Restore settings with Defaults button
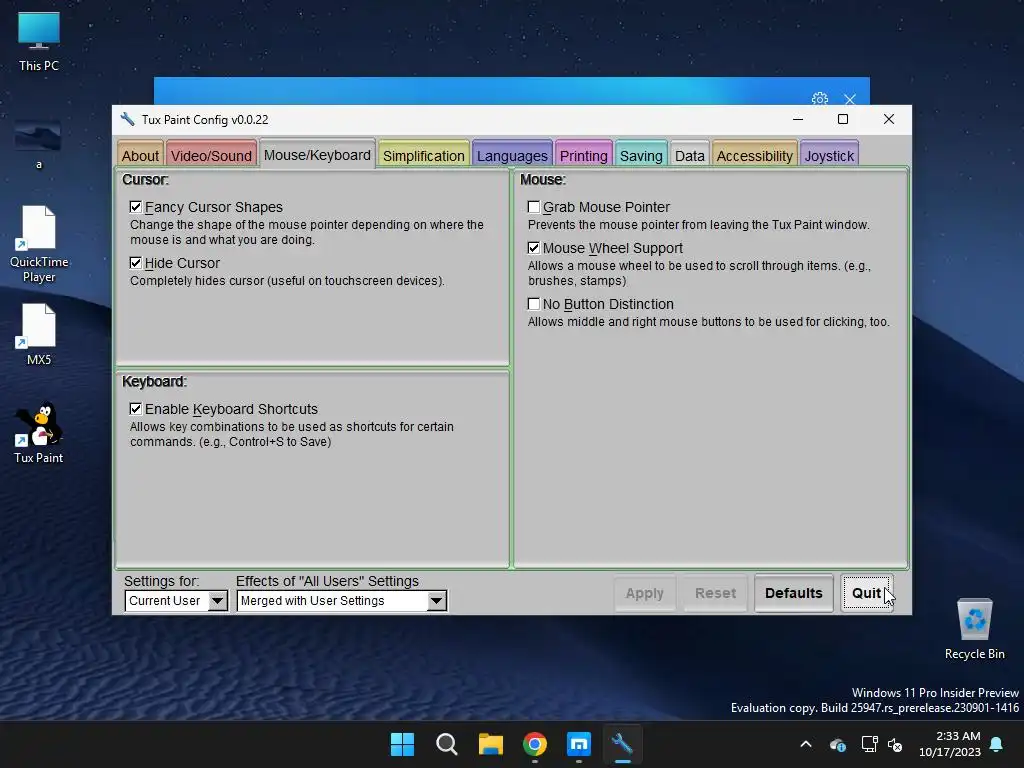The height and width of the screenshot is (768, 1024). [793, 593]
